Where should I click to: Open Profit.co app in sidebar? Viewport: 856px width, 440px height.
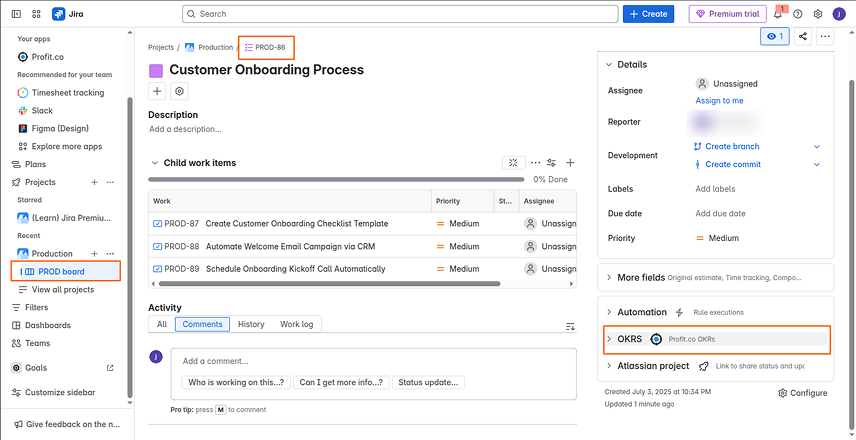41,57
